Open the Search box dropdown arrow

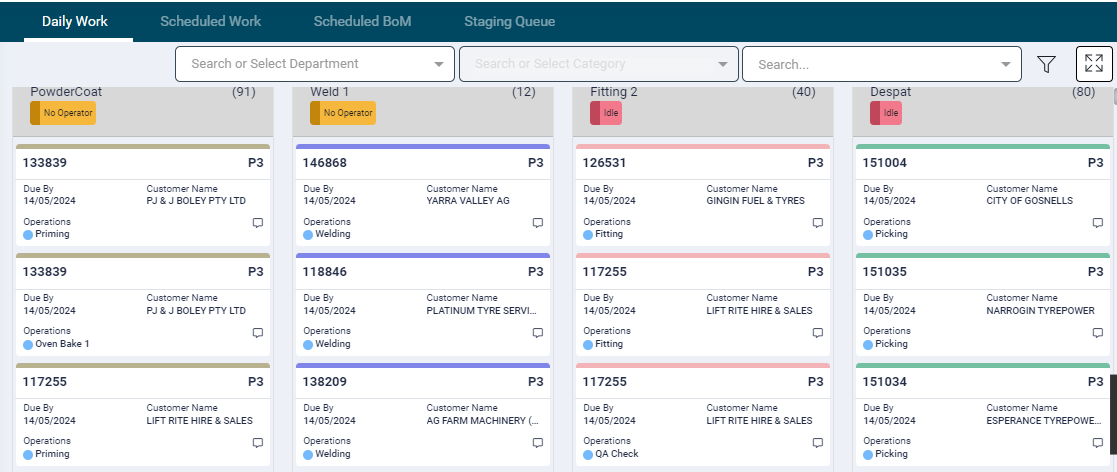1005,65
